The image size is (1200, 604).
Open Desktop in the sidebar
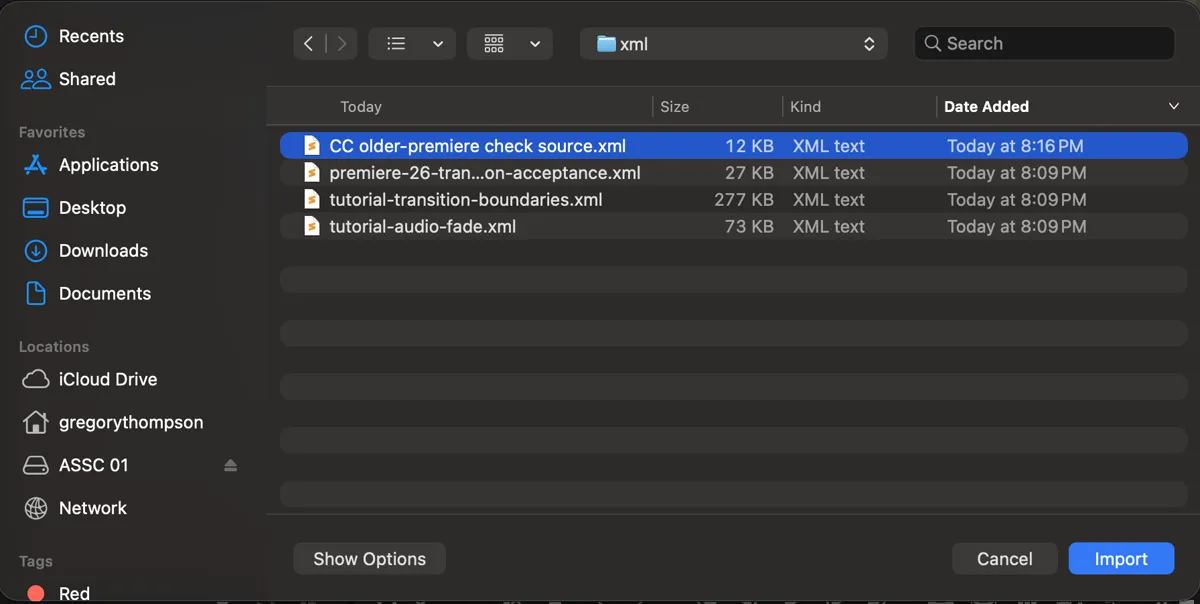(92, 208)
